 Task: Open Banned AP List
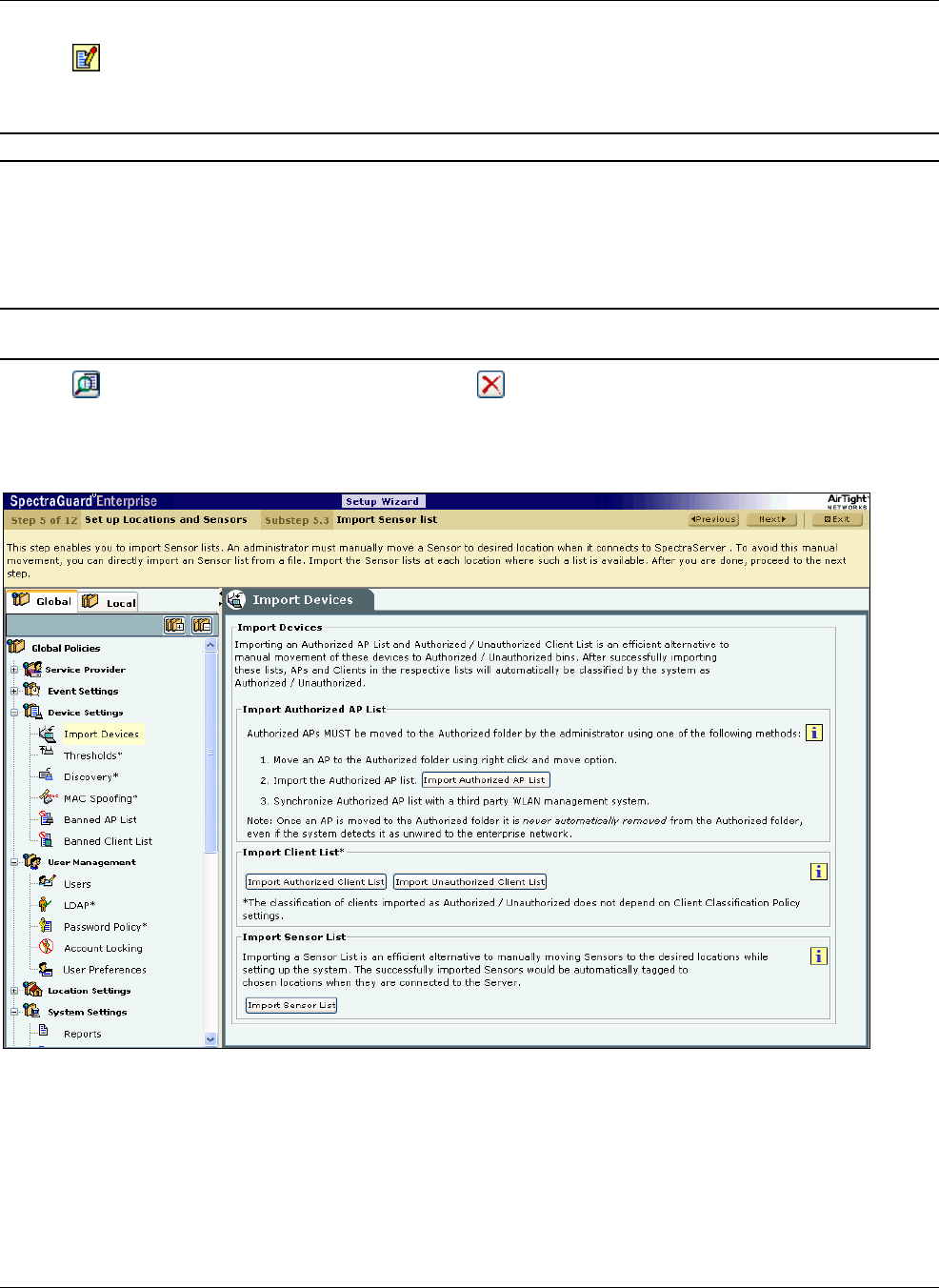(x=100, y=819)
